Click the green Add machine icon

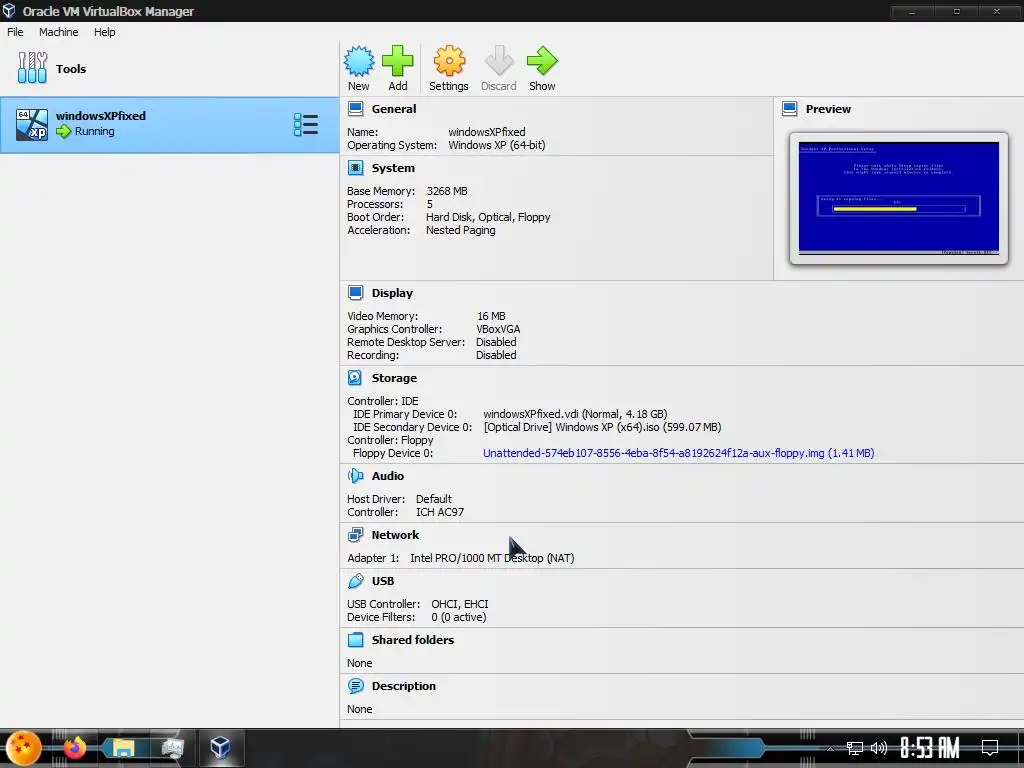click(x=397, y=61)
